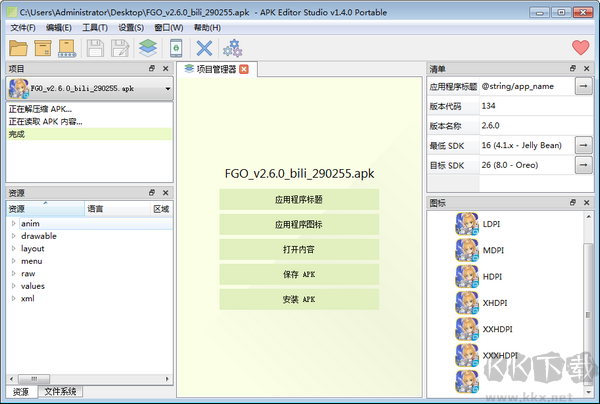Click the 应用程序标题 button
The width and height of the screenshot is (600, 404).
pos(299,199)
